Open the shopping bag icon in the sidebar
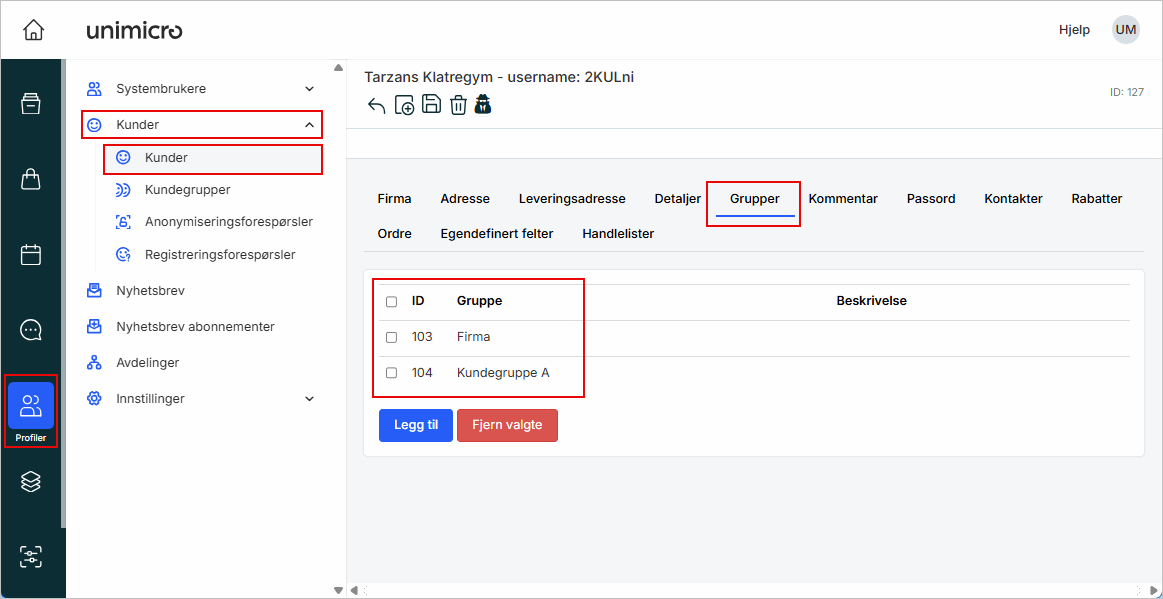This screenshot has width=1163, height=599. click(30, 179)
